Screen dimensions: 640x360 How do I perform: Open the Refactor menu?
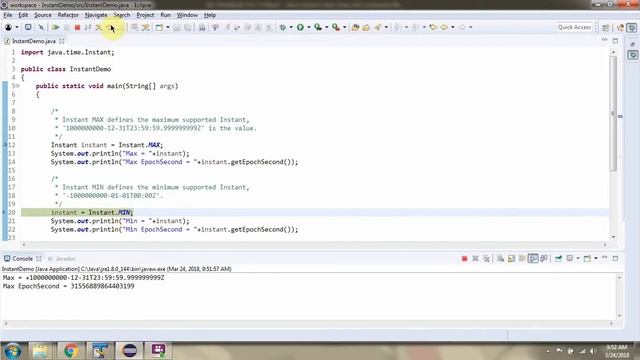coord(68,15)
